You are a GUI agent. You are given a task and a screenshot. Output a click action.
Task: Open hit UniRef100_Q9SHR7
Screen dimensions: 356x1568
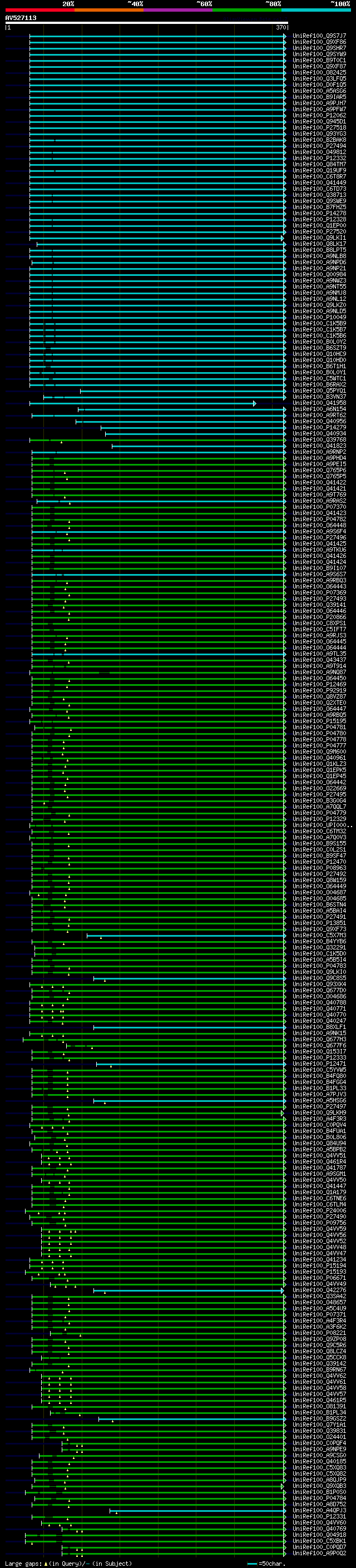click(319, 48)
